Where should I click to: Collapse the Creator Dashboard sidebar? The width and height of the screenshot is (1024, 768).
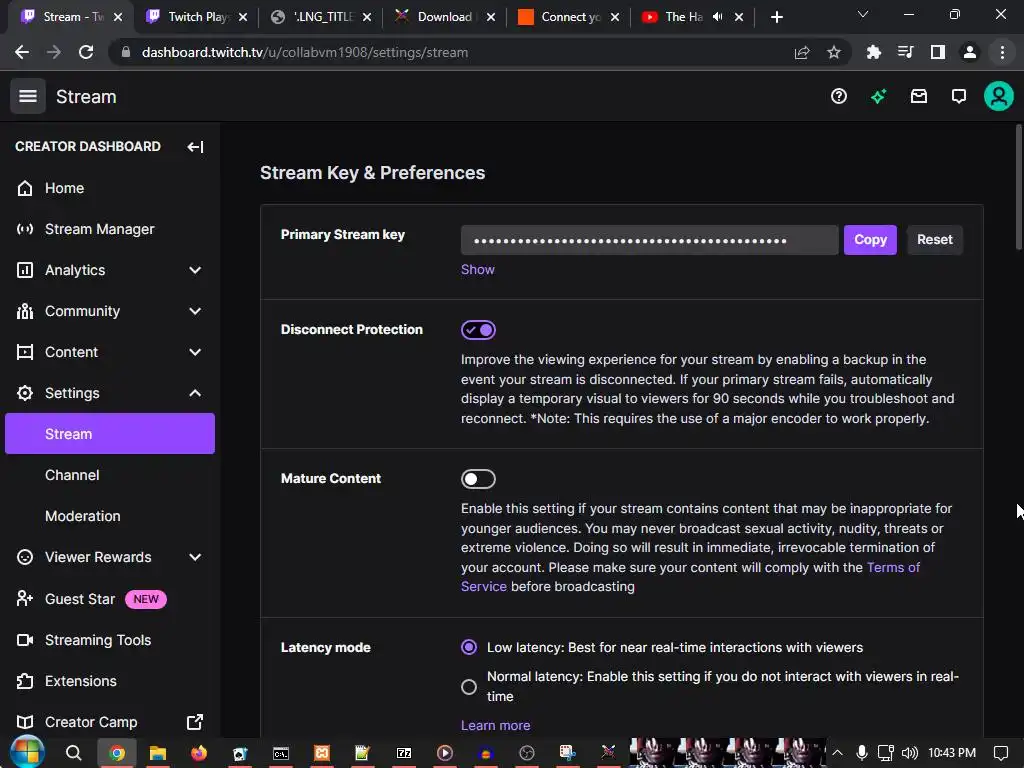click(x=195, y=146)
